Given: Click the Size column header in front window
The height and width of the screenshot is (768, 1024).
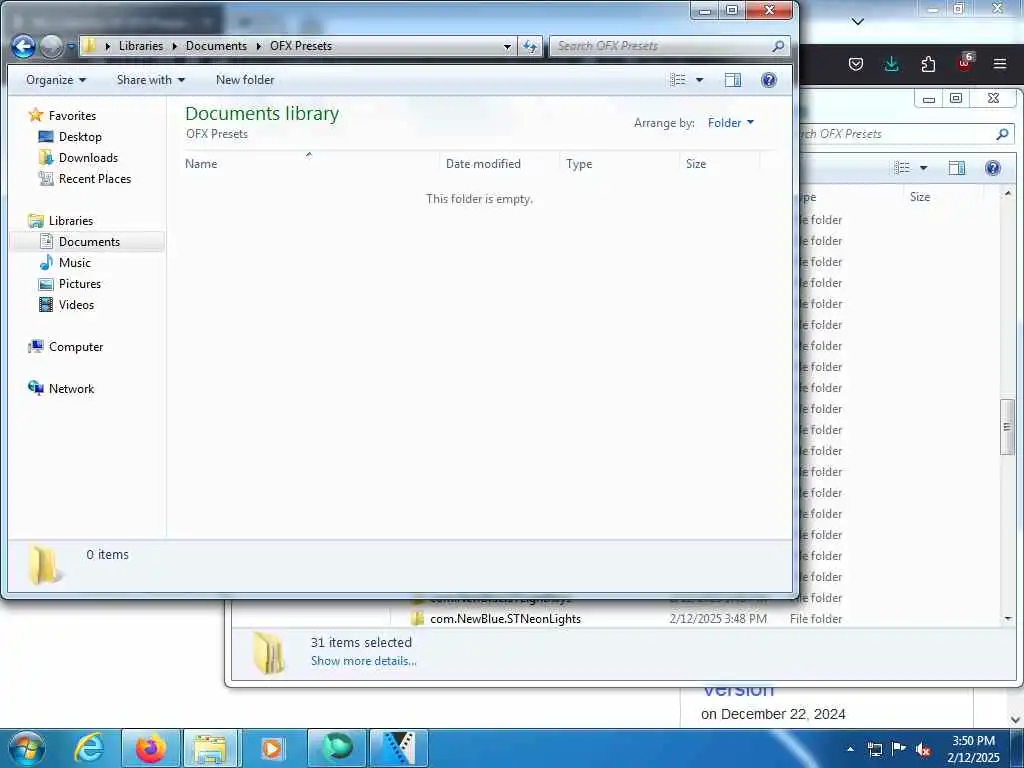Looking at the screenshot, I should (720, 163).
